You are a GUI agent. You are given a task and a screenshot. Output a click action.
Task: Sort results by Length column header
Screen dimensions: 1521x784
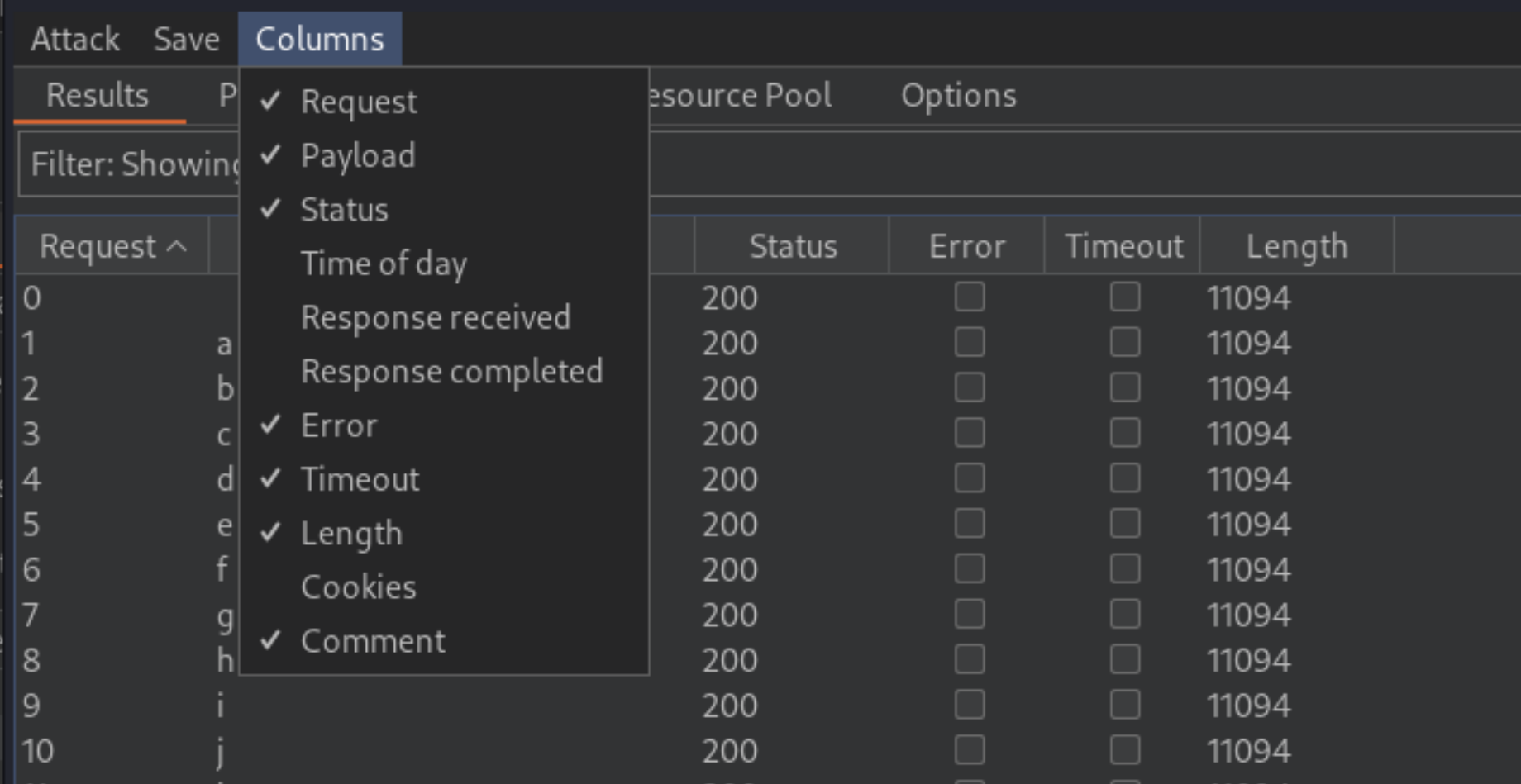tap(1296, 246)
